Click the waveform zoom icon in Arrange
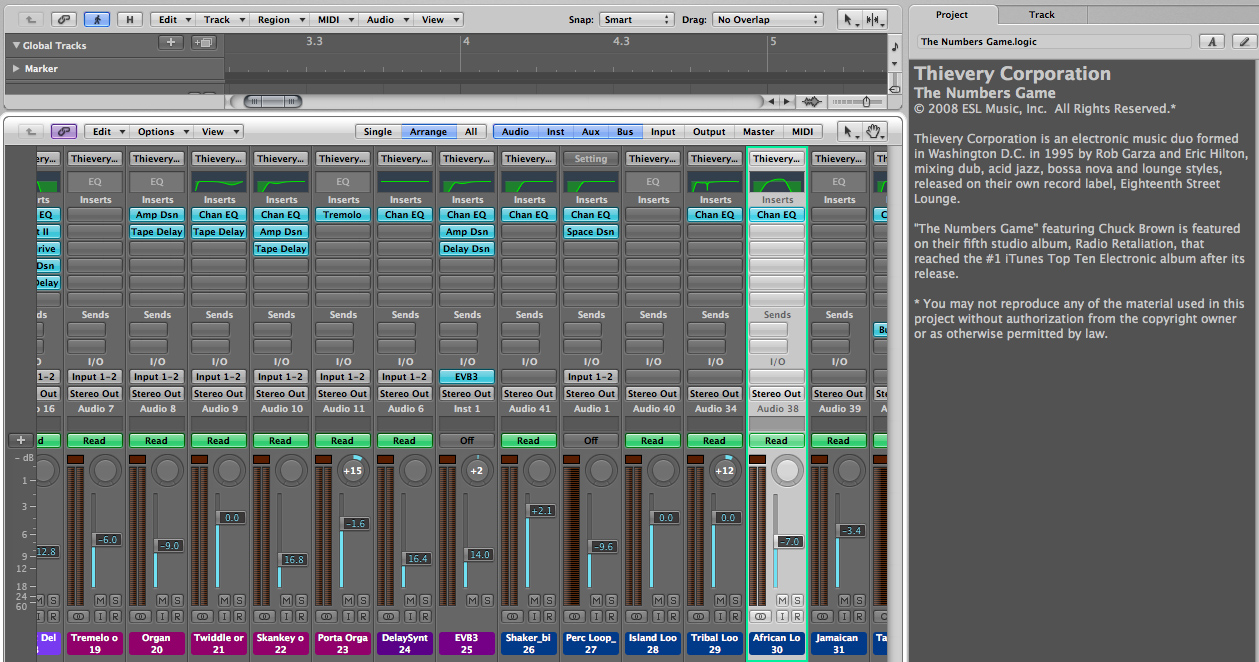Viewport: 1259px width, 662px height. coord(812,102)
